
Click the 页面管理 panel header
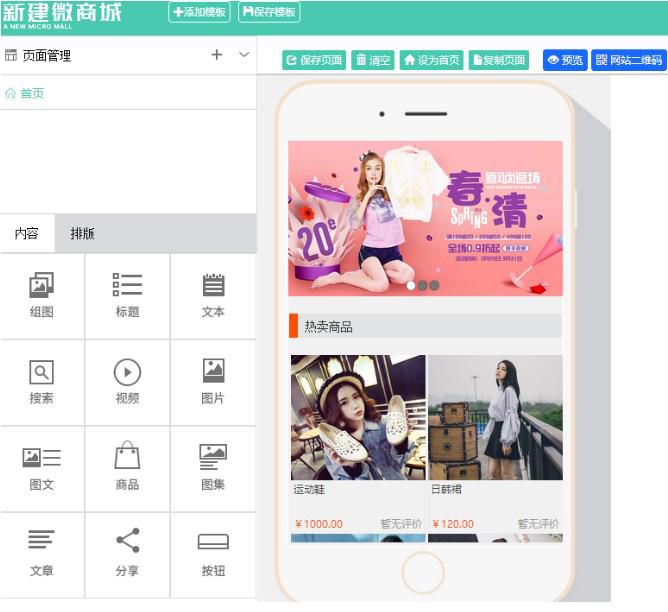128,55
